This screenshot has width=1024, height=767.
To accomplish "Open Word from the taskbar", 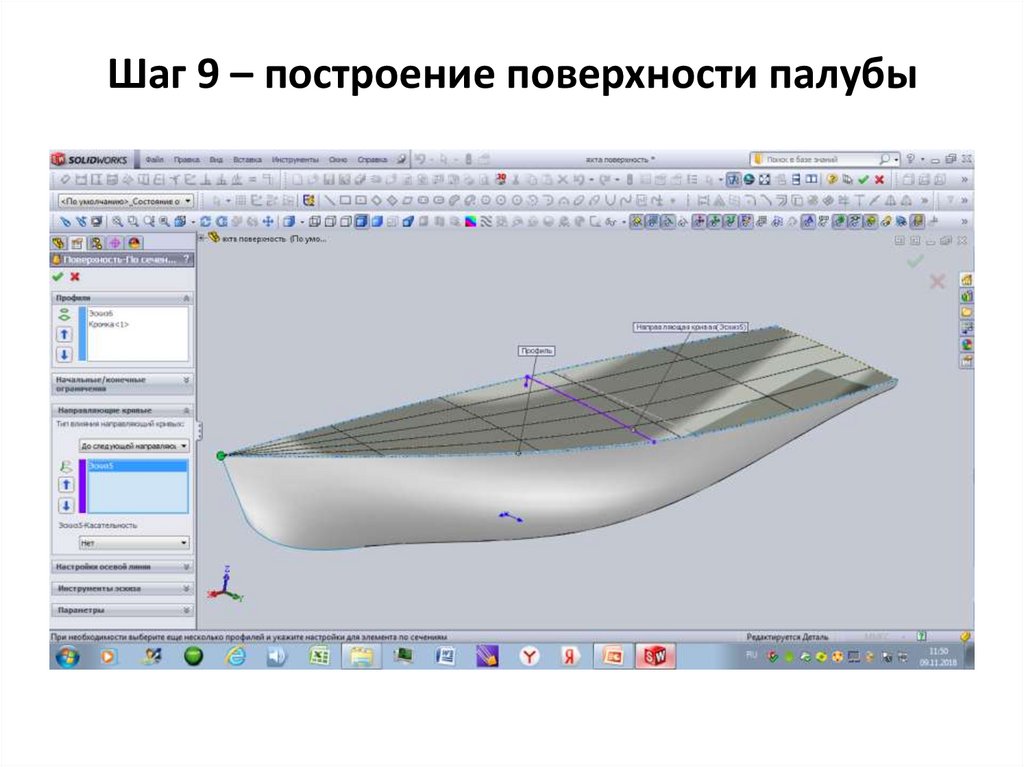I will point(445,656).
